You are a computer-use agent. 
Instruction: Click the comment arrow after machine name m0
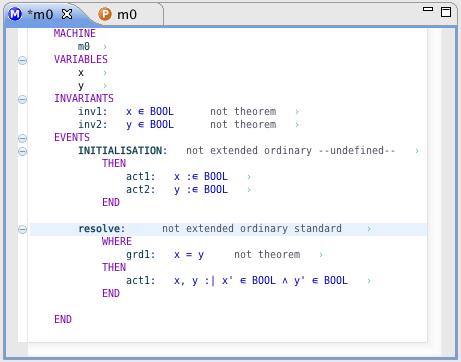point(105,47)
